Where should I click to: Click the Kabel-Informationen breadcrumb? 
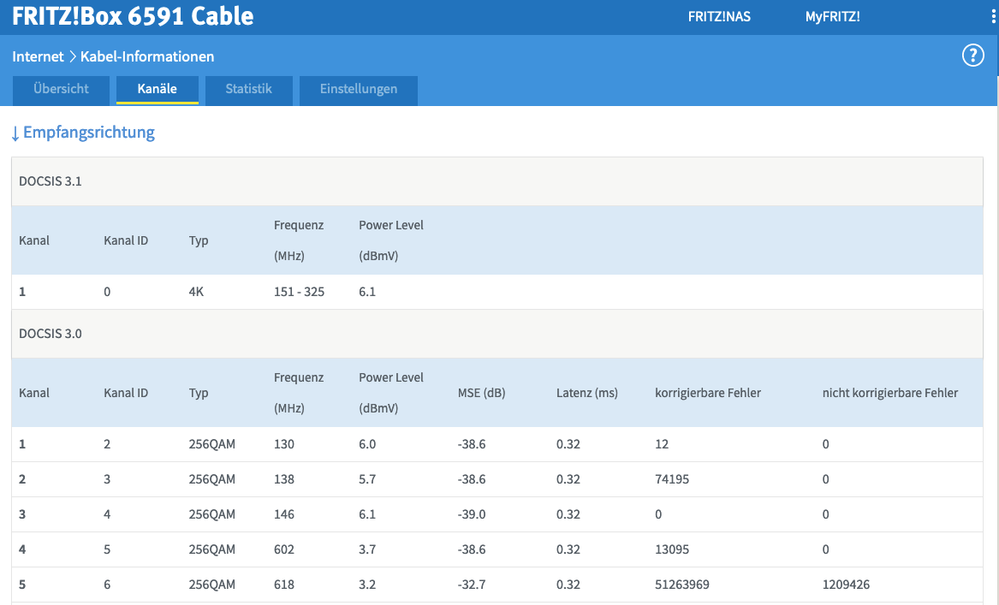[x=148, y=57]
